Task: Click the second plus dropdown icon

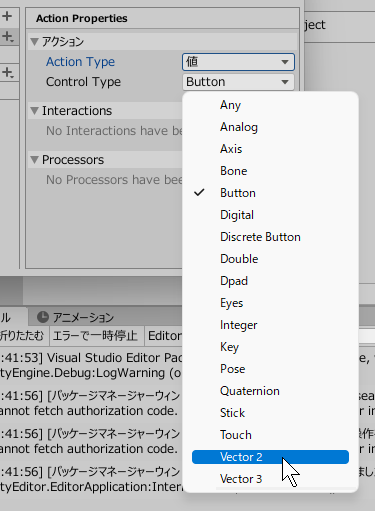Action: (8, 36)
